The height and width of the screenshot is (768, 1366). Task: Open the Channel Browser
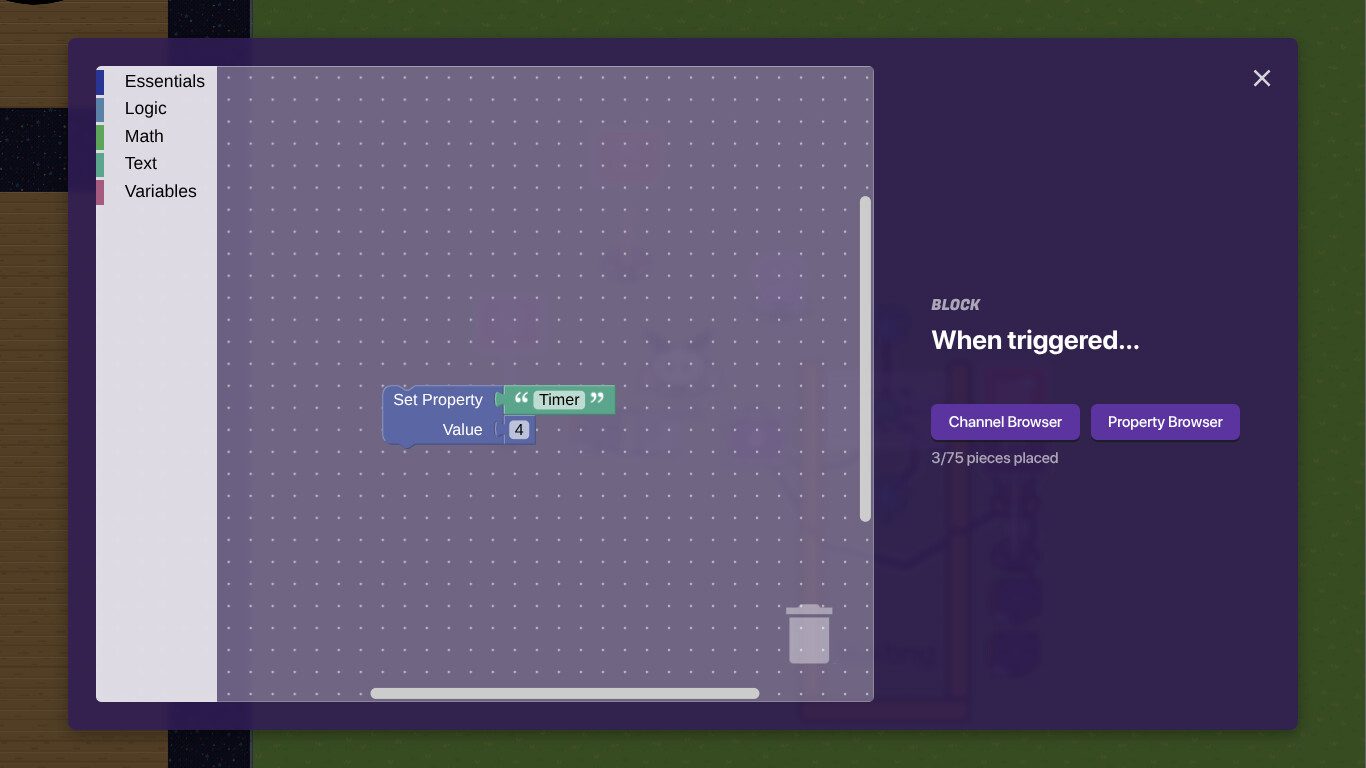click(x=1005, y=422)
